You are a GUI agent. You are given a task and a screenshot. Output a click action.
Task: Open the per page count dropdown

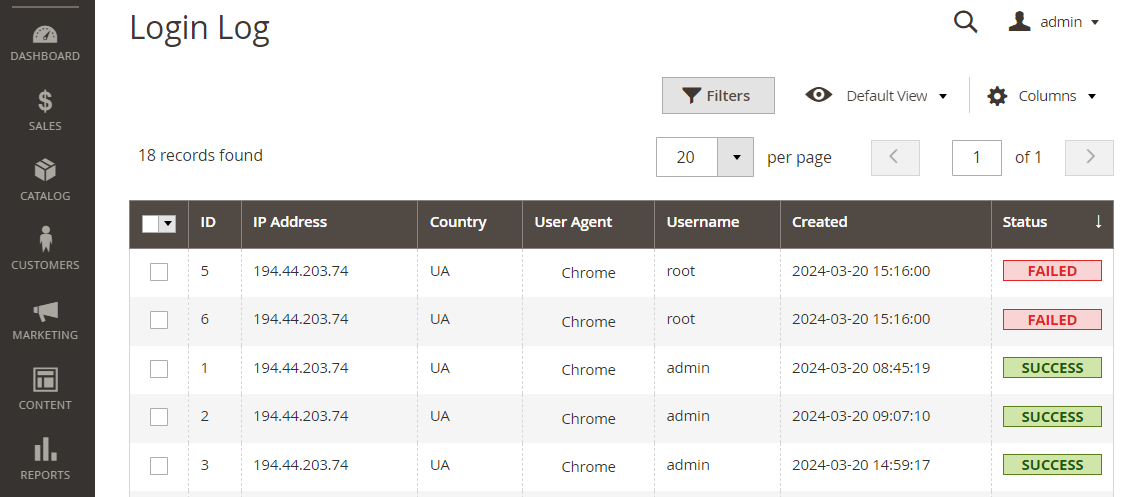point(735,157)
